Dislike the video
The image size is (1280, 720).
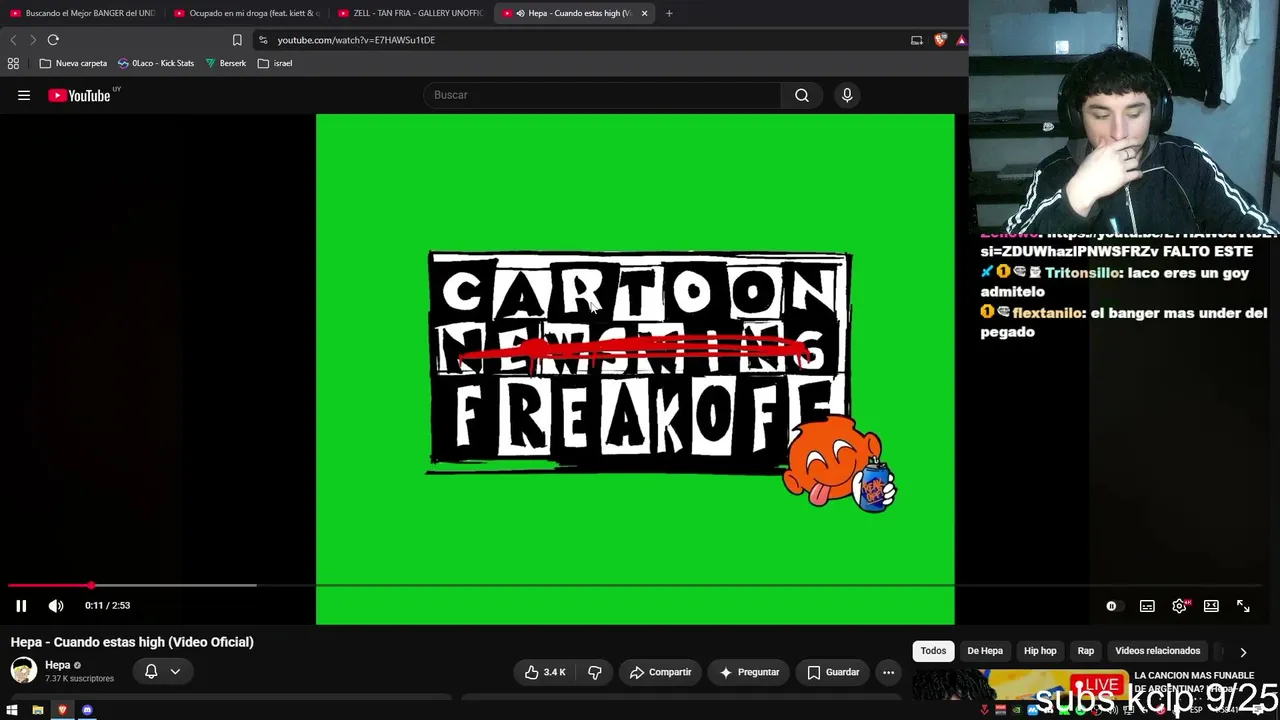point(595,672)
